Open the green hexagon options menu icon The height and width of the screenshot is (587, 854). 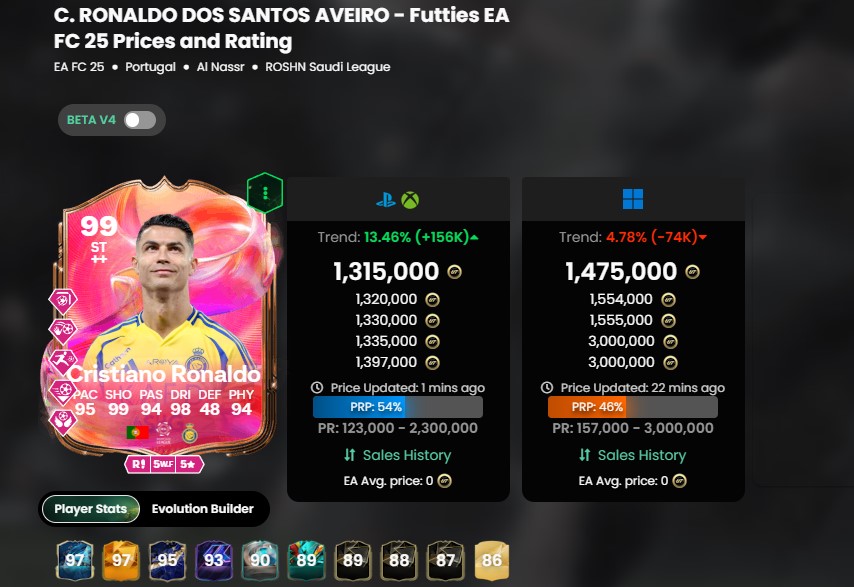265,193
